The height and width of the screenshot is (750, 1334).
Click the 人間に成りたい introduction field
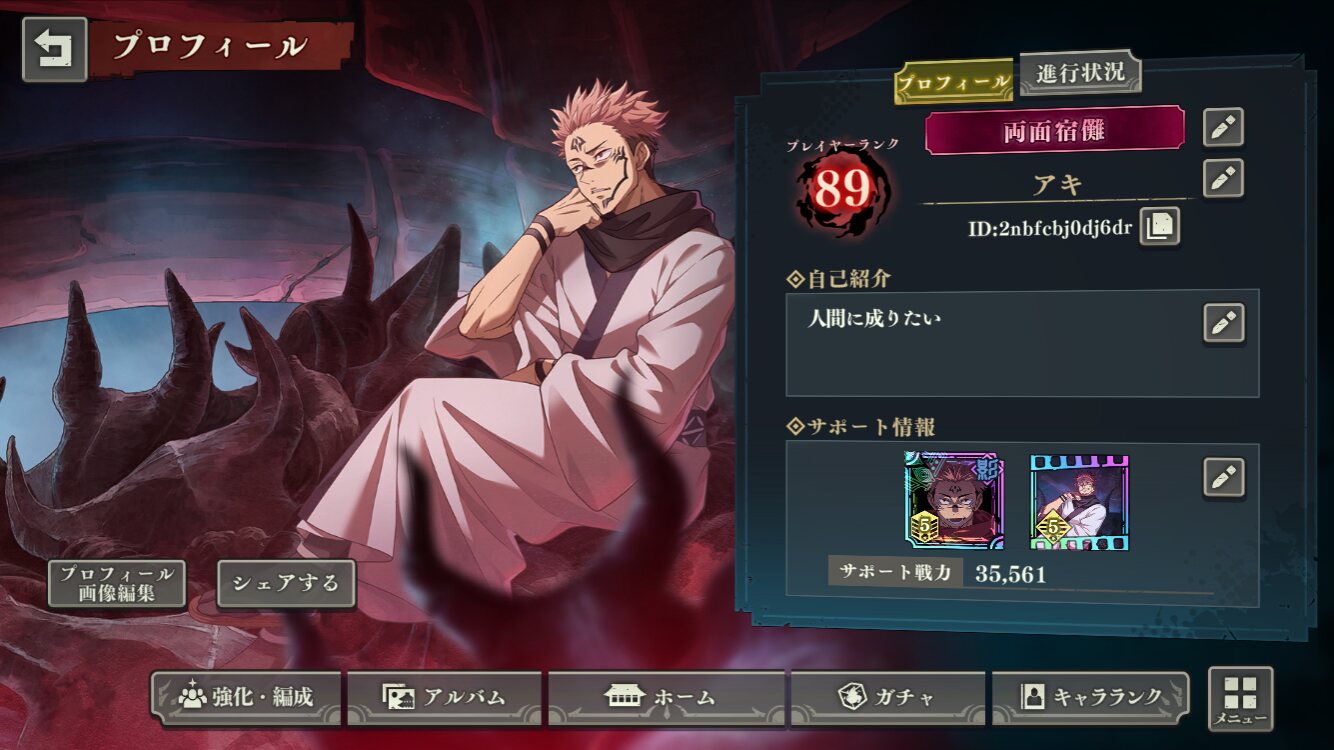click(x=1022, y=343)
